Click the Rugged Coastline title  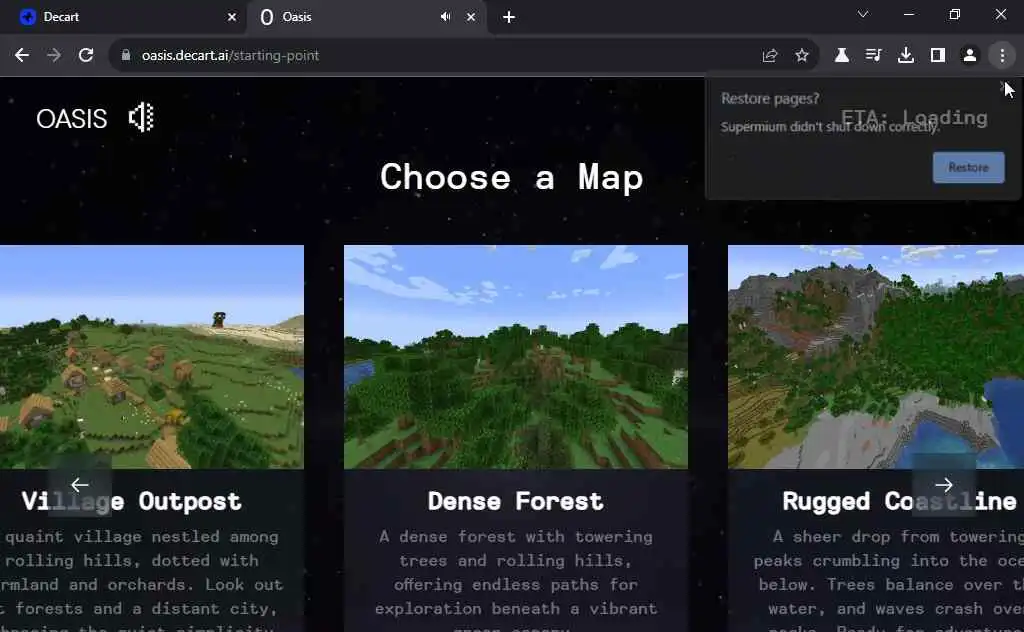pyautogui.click(x=899, y=501)
